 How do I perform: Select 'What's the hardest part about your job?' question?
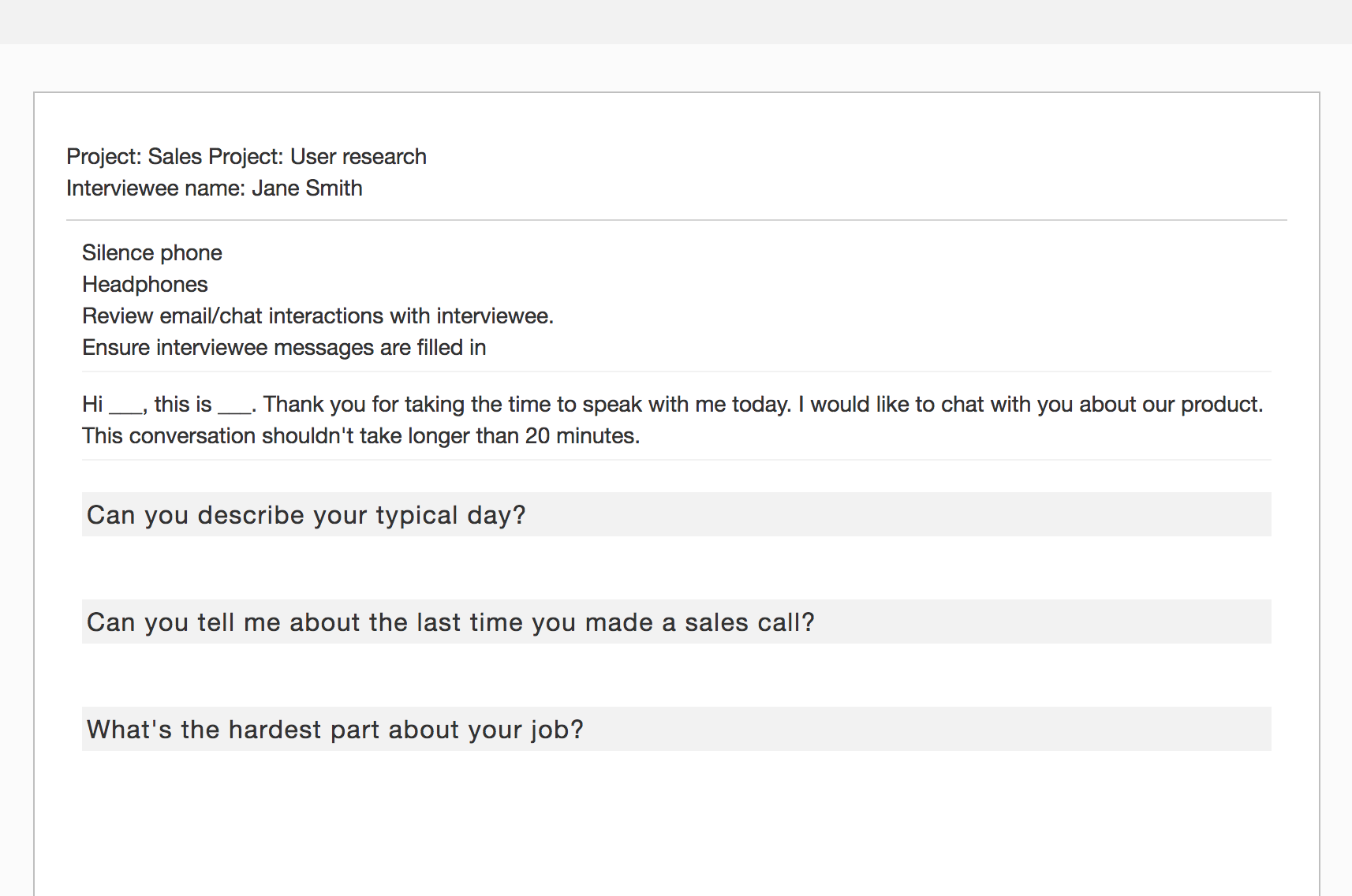tap(676, 729)
